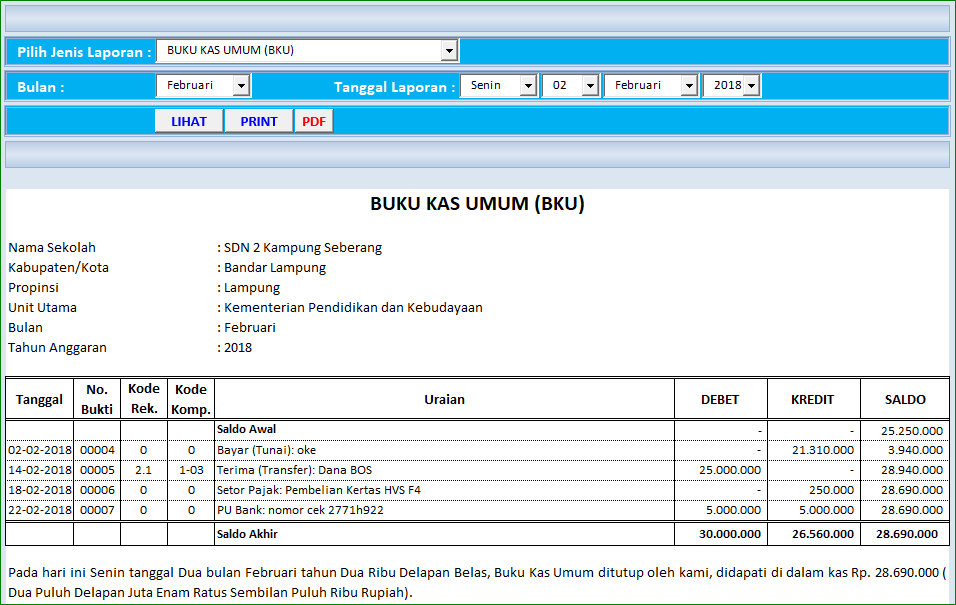This screenshot has height=605, width=956.
Task: Select bukti number 00005
Action: pos(97,470)
